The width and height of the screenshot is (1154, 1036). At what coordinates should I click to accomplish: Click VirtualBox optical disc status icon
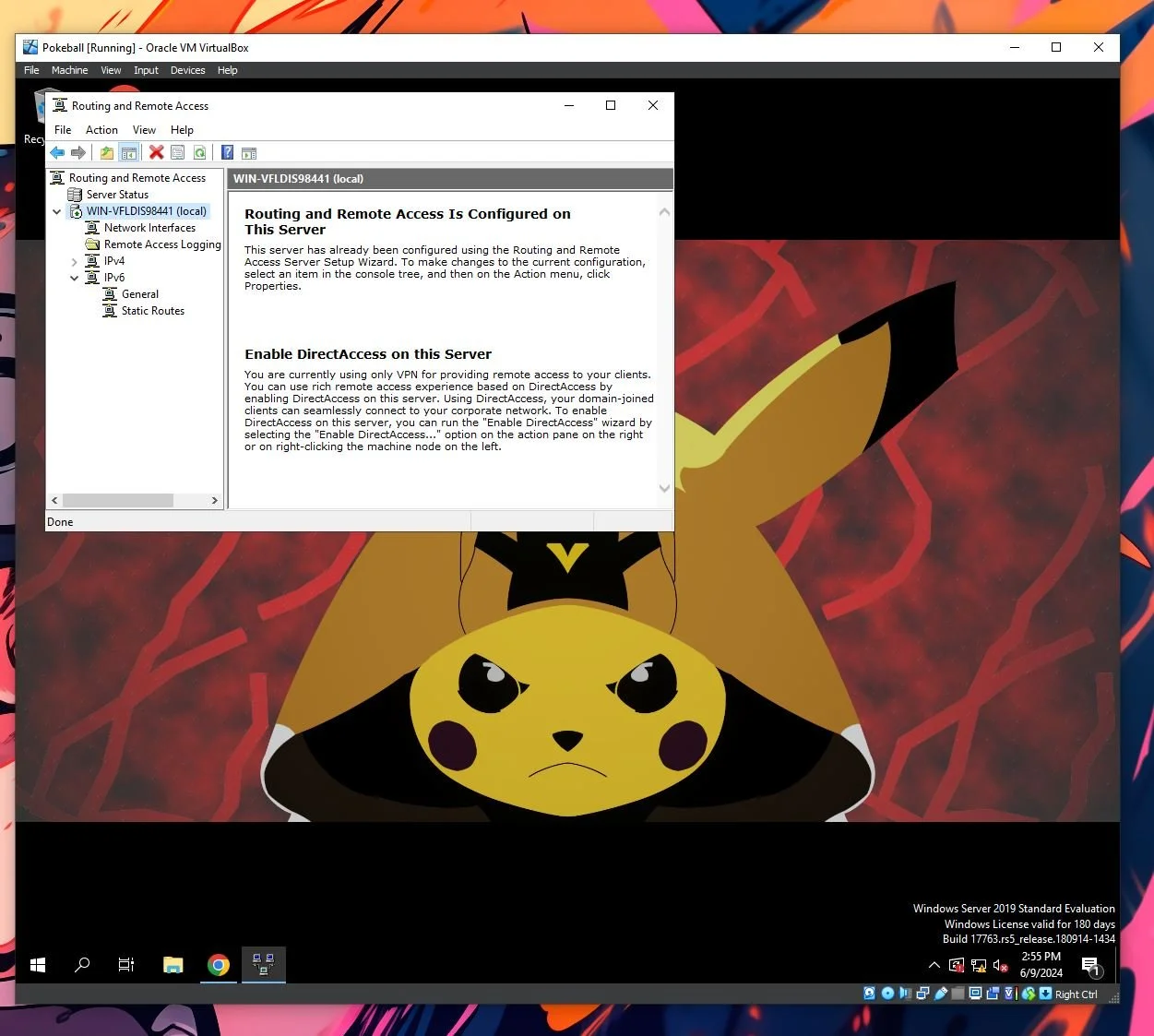point(887,994)
